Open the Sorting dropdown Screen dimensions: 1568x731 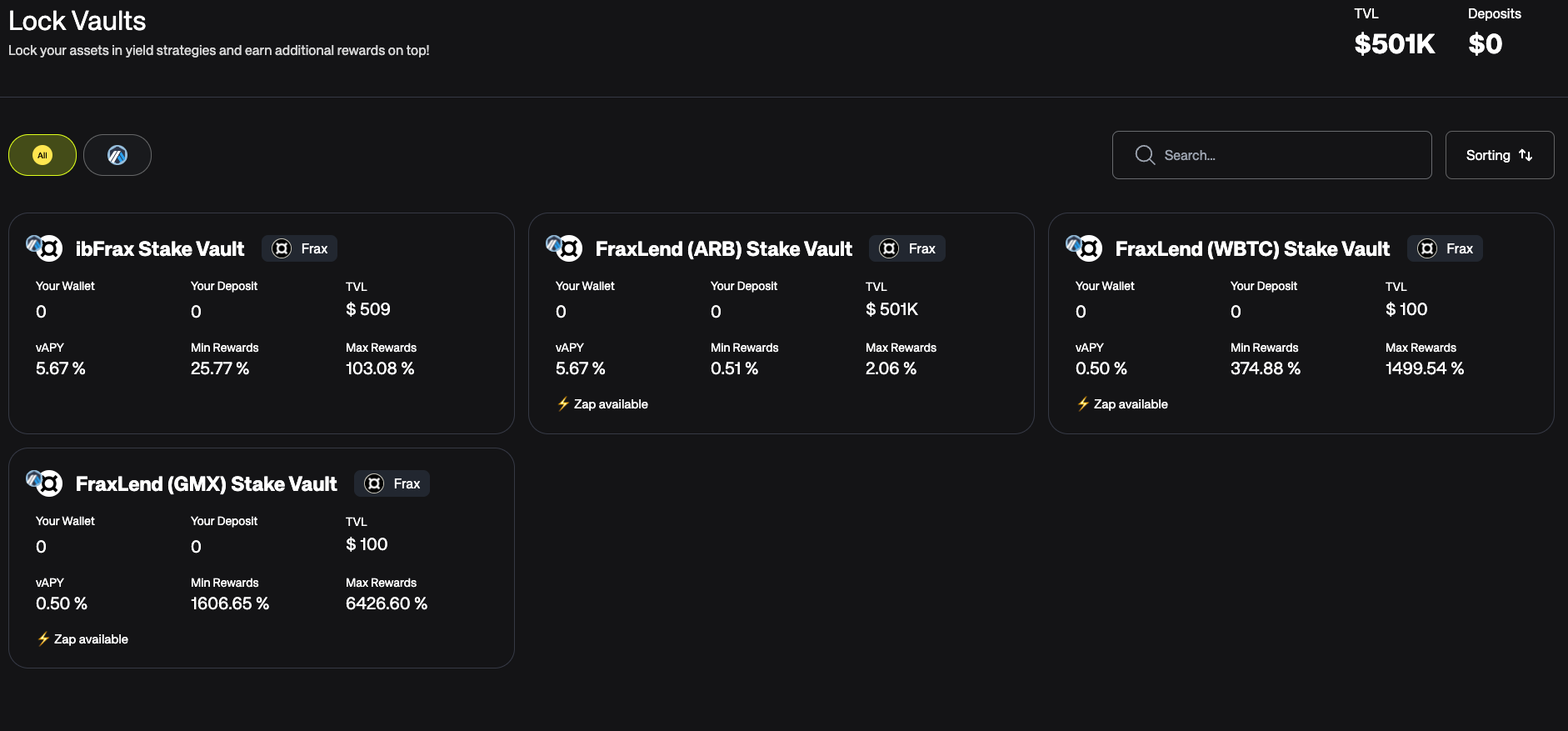(x=1499, y=155)
